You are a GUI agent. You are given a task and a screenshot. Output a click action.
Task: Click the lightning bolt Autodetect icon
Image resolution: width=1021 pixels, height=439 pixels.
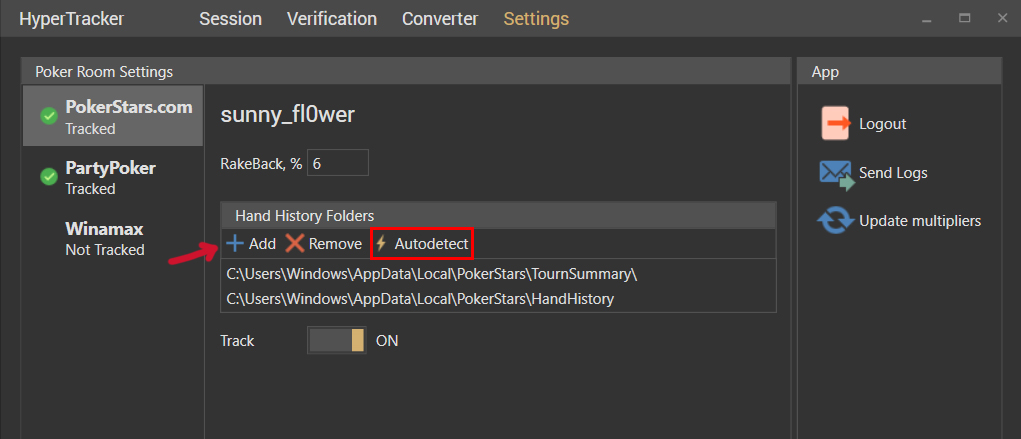[x=382, y=244]
